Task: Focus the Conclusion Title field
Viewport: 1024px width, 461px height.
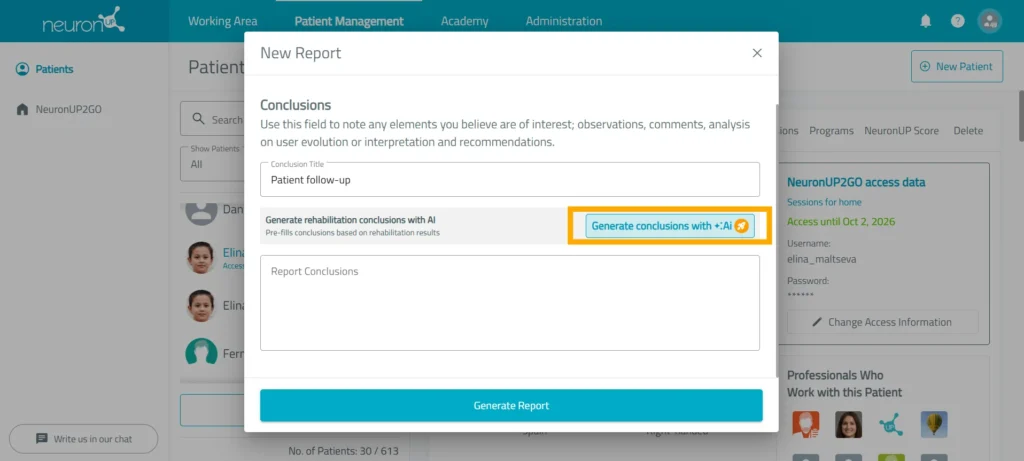Action: (x=510, y=180)
